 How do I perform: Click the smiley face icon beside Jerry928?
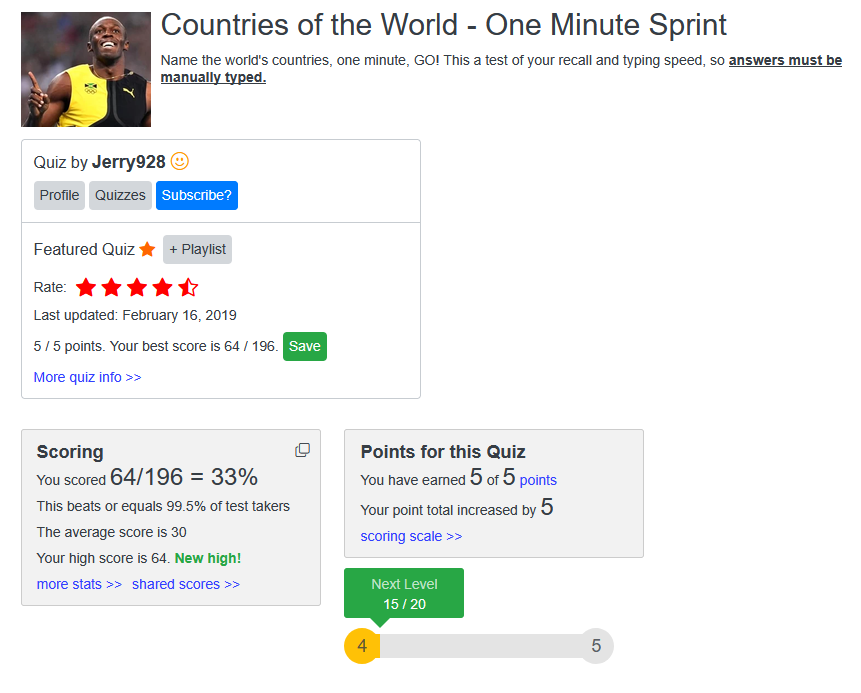coord(180,161)
